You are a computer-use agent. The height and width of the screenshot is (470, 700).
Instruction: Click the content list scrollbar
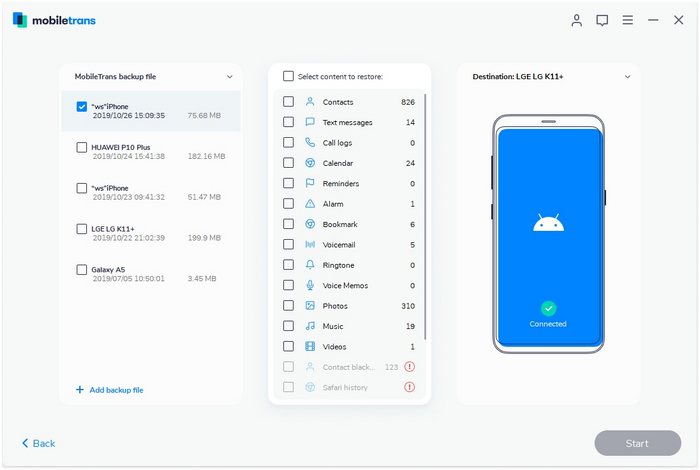coord(425,216)
